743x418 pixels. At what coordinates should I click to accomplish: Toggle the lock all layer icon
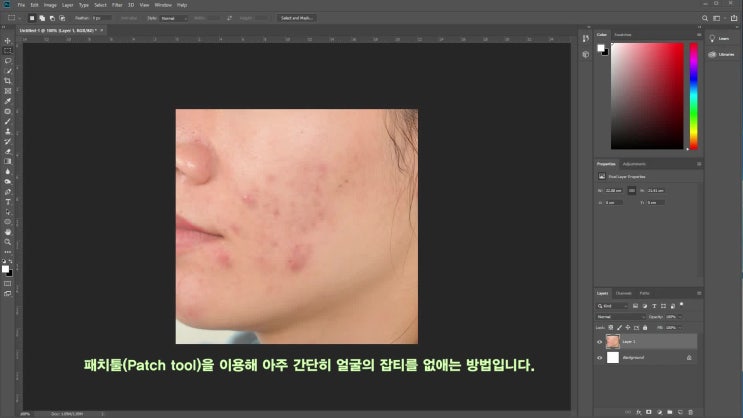click(x=645, y=327)
